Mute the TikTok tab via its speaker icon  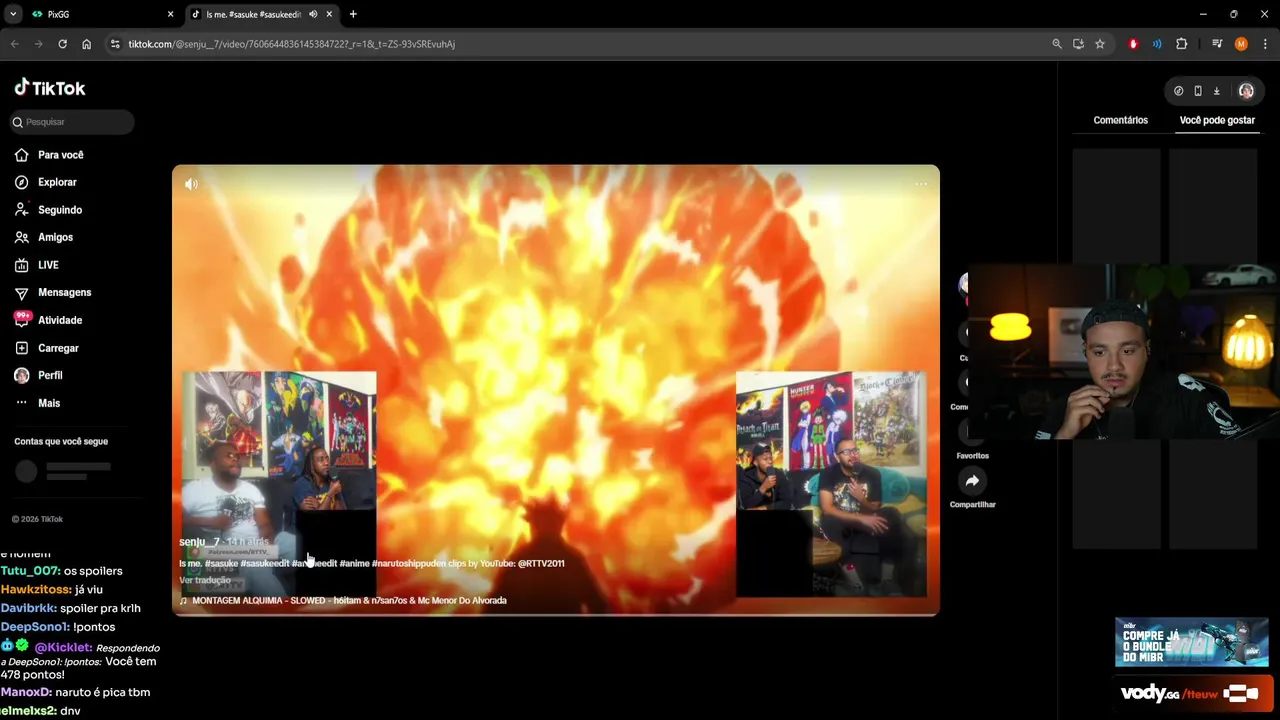313,14
